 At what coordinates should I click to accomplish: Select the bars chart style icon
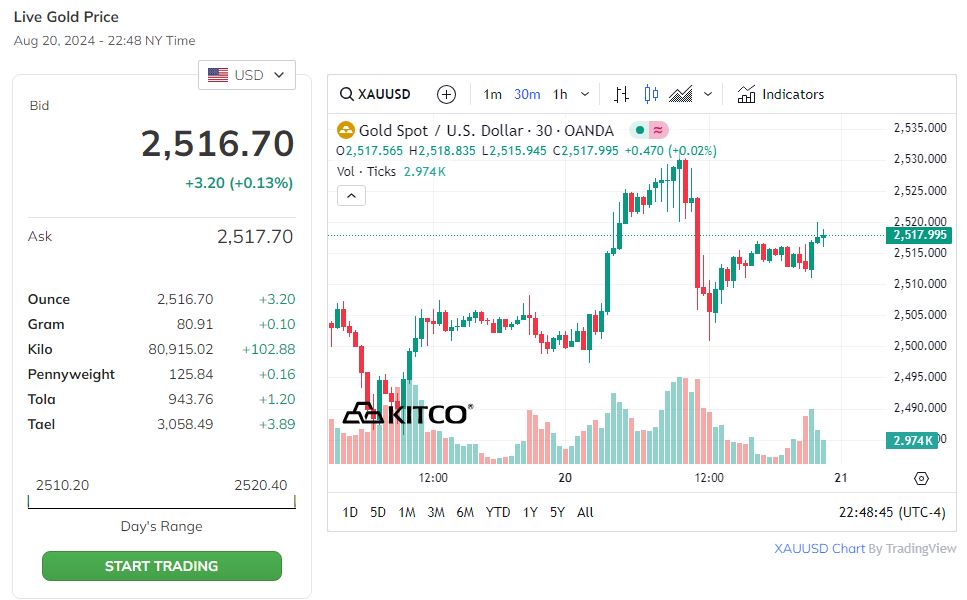point(621,95)
